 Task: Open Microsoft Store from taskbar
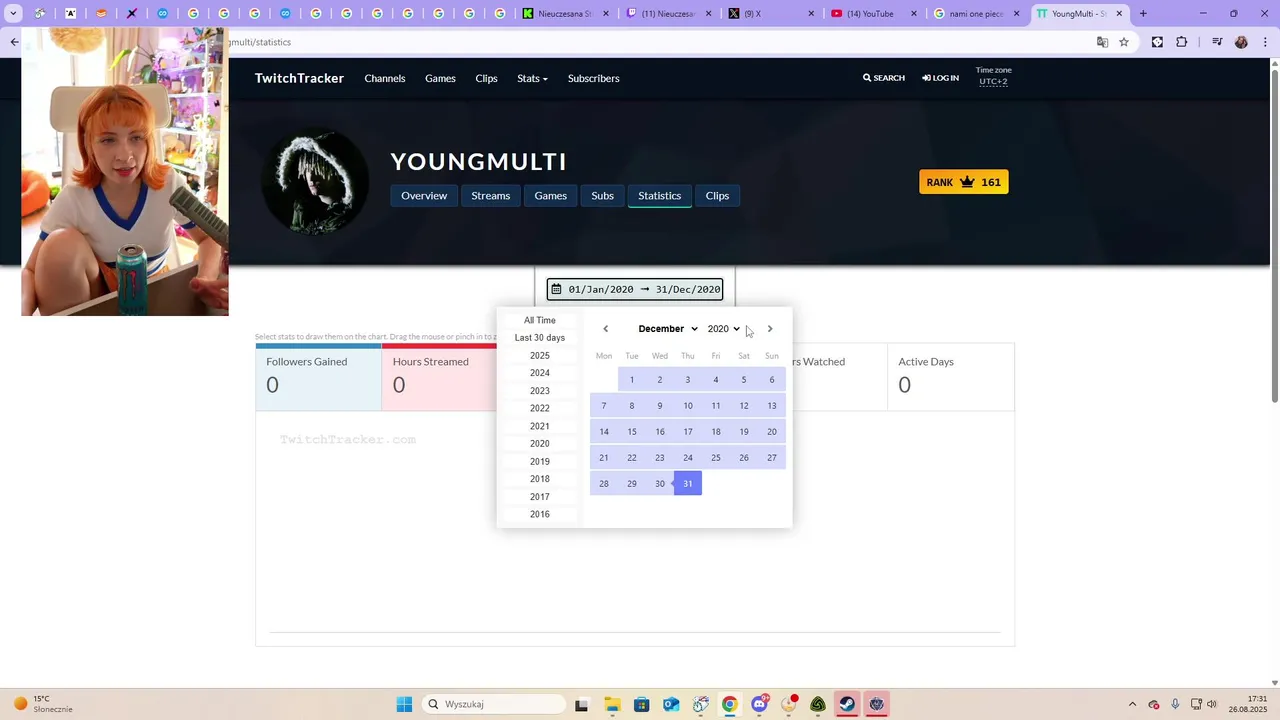(x=642, y=704)
